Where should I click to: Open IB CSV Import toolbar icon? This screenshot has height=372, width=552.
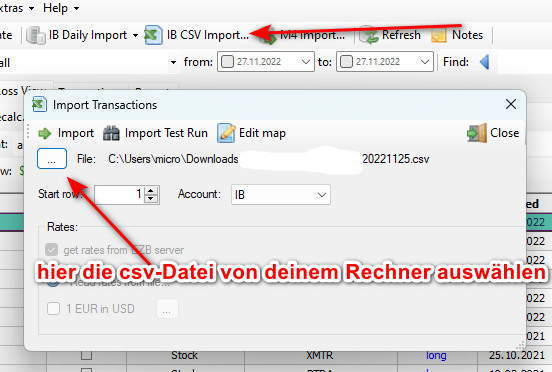(153, 35)
